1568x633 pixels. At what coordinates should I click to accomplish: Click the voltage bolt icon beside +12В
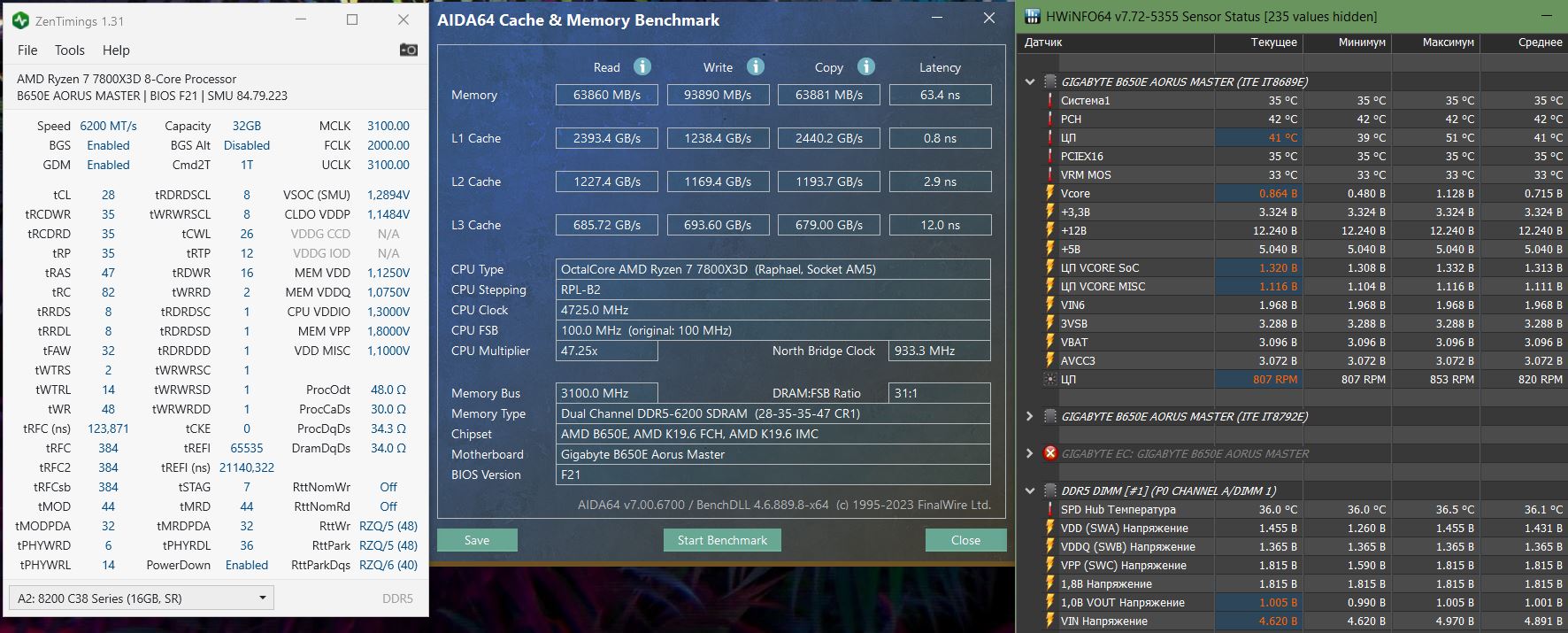click(x=1050, y=230)
